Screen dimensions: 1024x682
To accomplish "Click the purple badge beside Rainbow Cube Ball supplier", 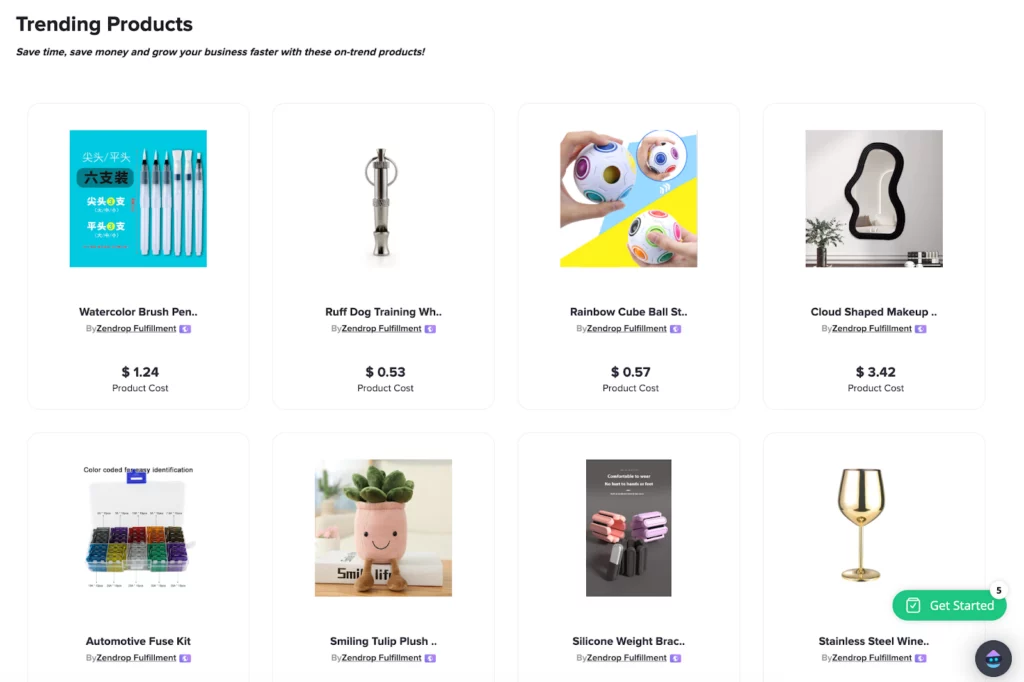I will (x=676, y=329).
